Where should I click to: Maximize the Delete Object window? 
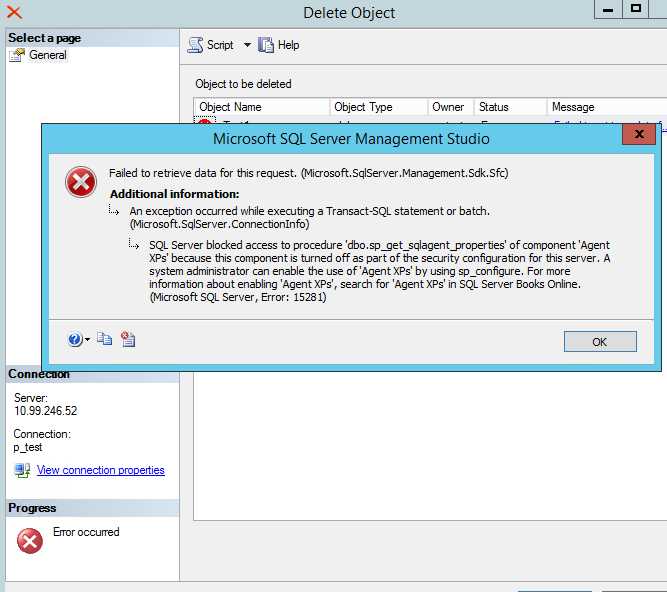click(x=636, y=9)
